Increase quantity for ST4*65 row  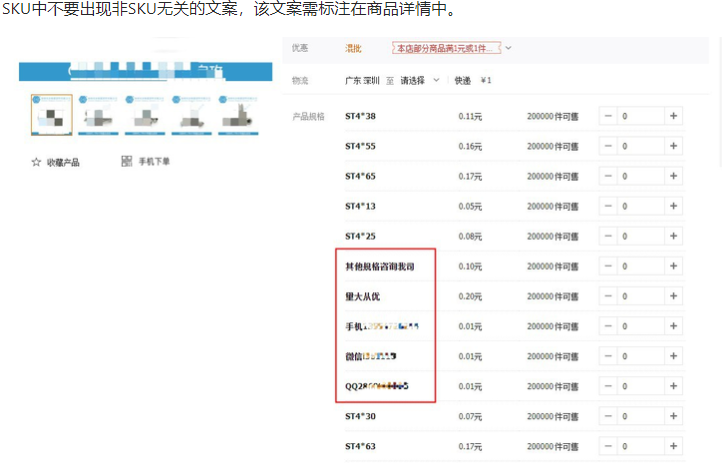[673, 176]
